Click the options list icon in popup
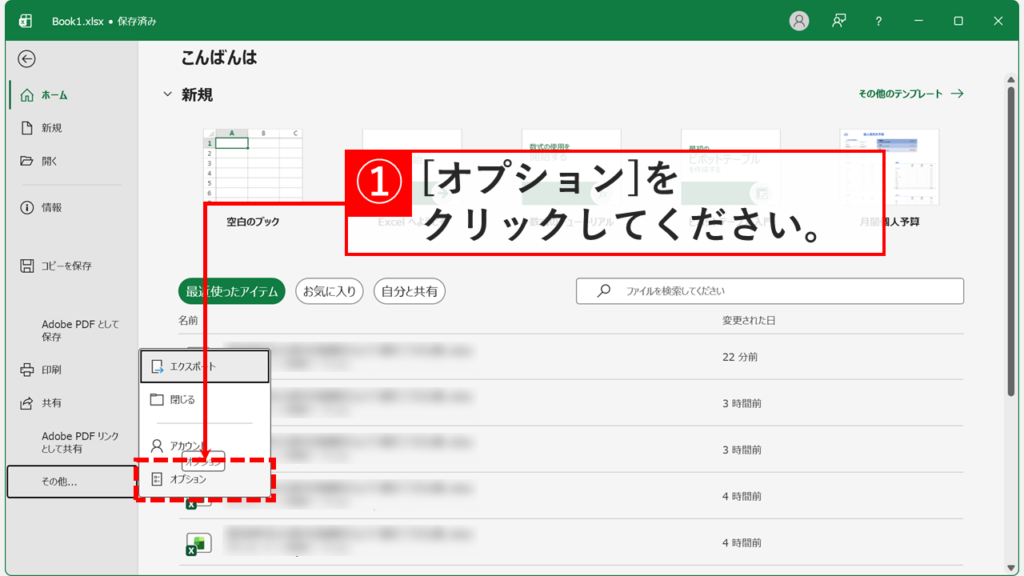Image resolution: width=1024 pixels, height=576 pixels. click(157, 479)
